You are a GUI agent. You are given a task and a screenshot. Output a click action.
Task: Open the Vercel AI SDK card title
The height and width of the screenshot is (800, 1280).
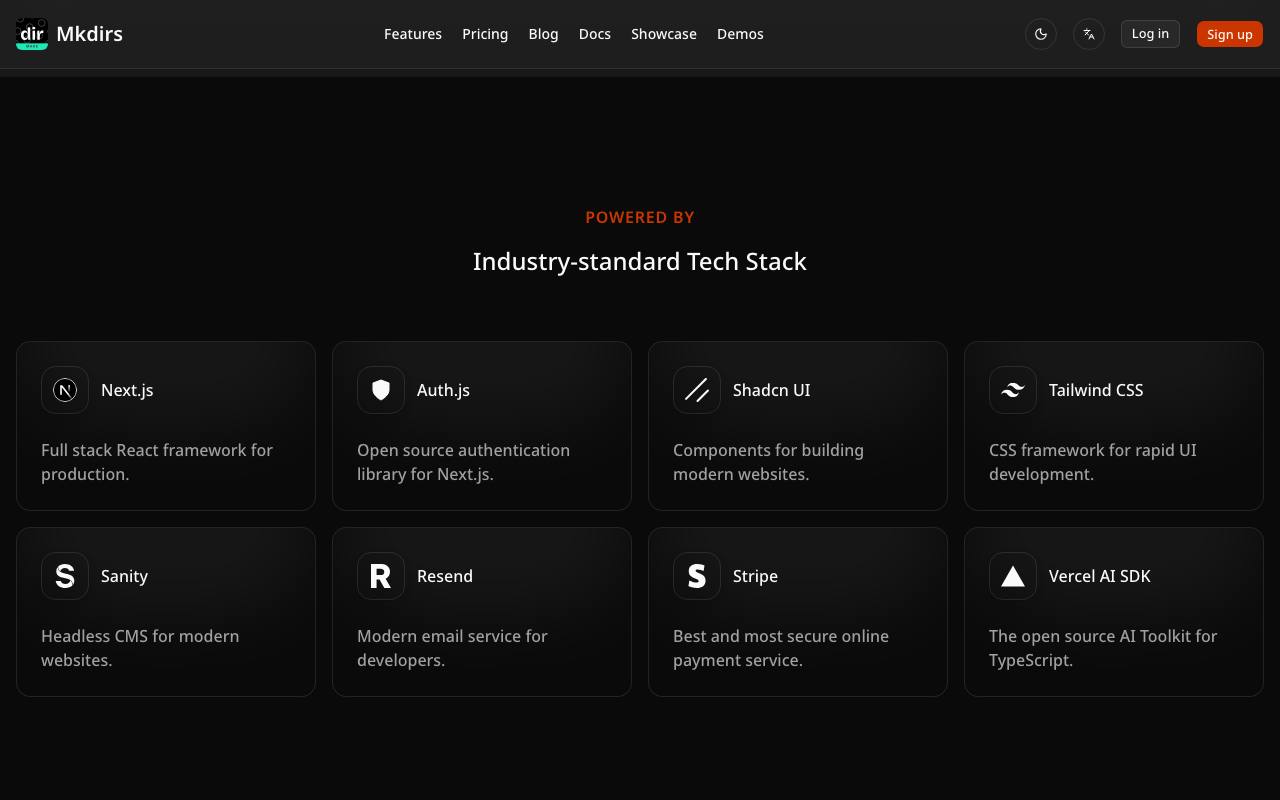(x=1100, y=576)
